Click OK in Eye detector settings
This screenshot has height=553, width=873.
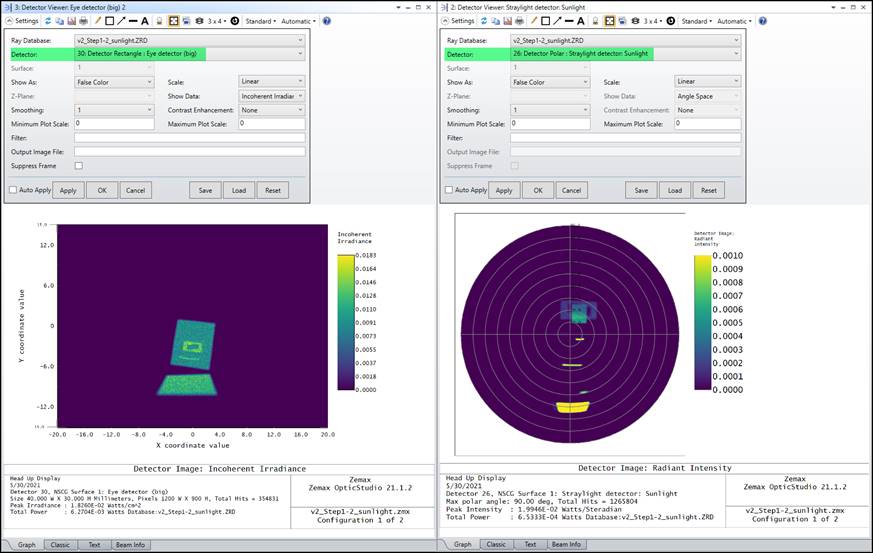[x=102, y=190]
